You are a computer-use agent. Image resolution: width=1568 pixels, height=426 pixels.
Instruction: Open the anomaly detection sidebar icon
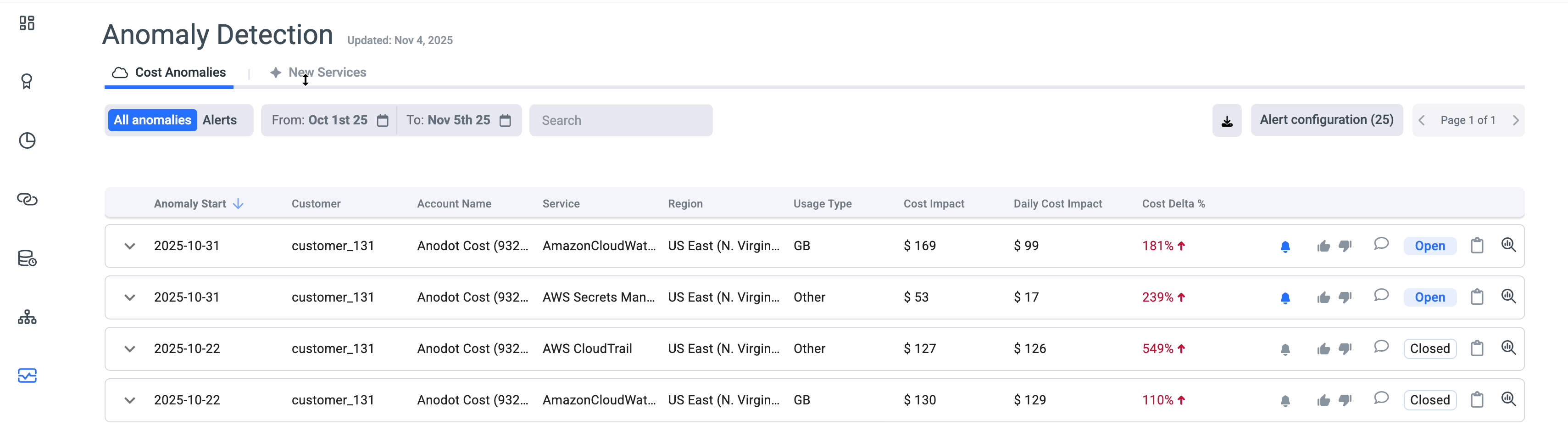pos(27,376)
